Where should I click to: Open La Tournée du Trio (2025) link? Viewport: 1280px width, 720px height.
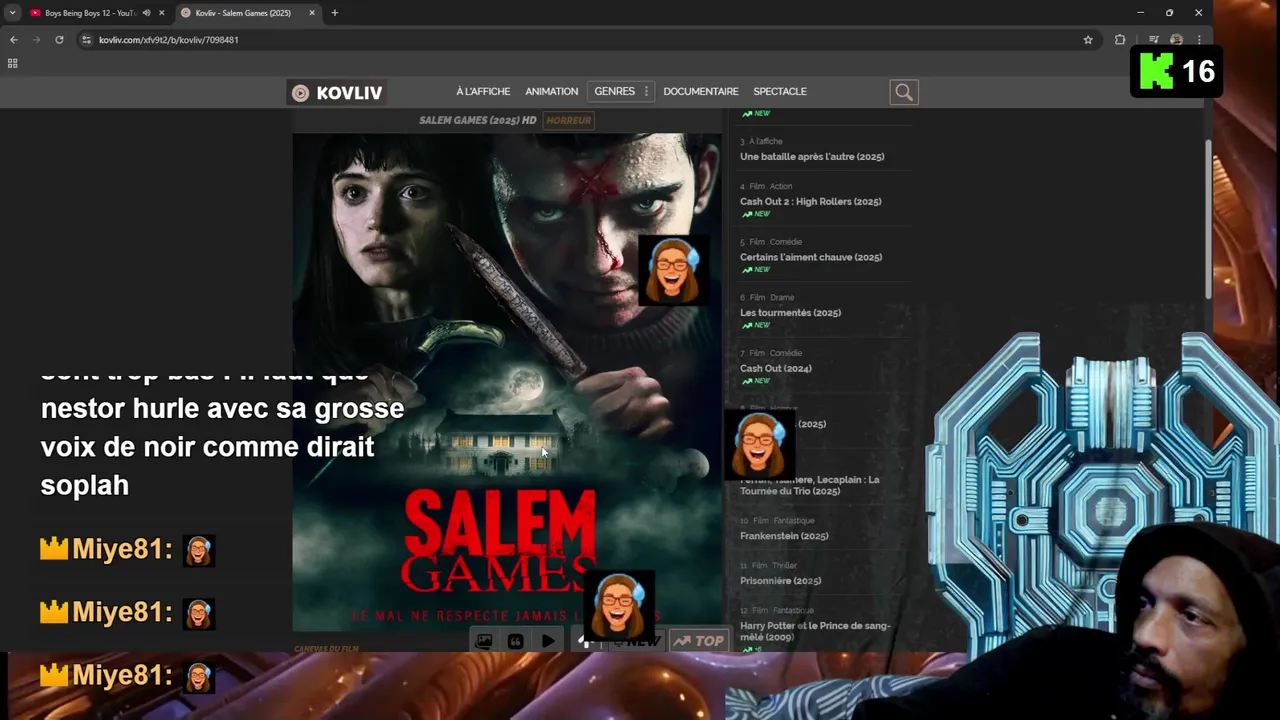(x=810, y=485)
